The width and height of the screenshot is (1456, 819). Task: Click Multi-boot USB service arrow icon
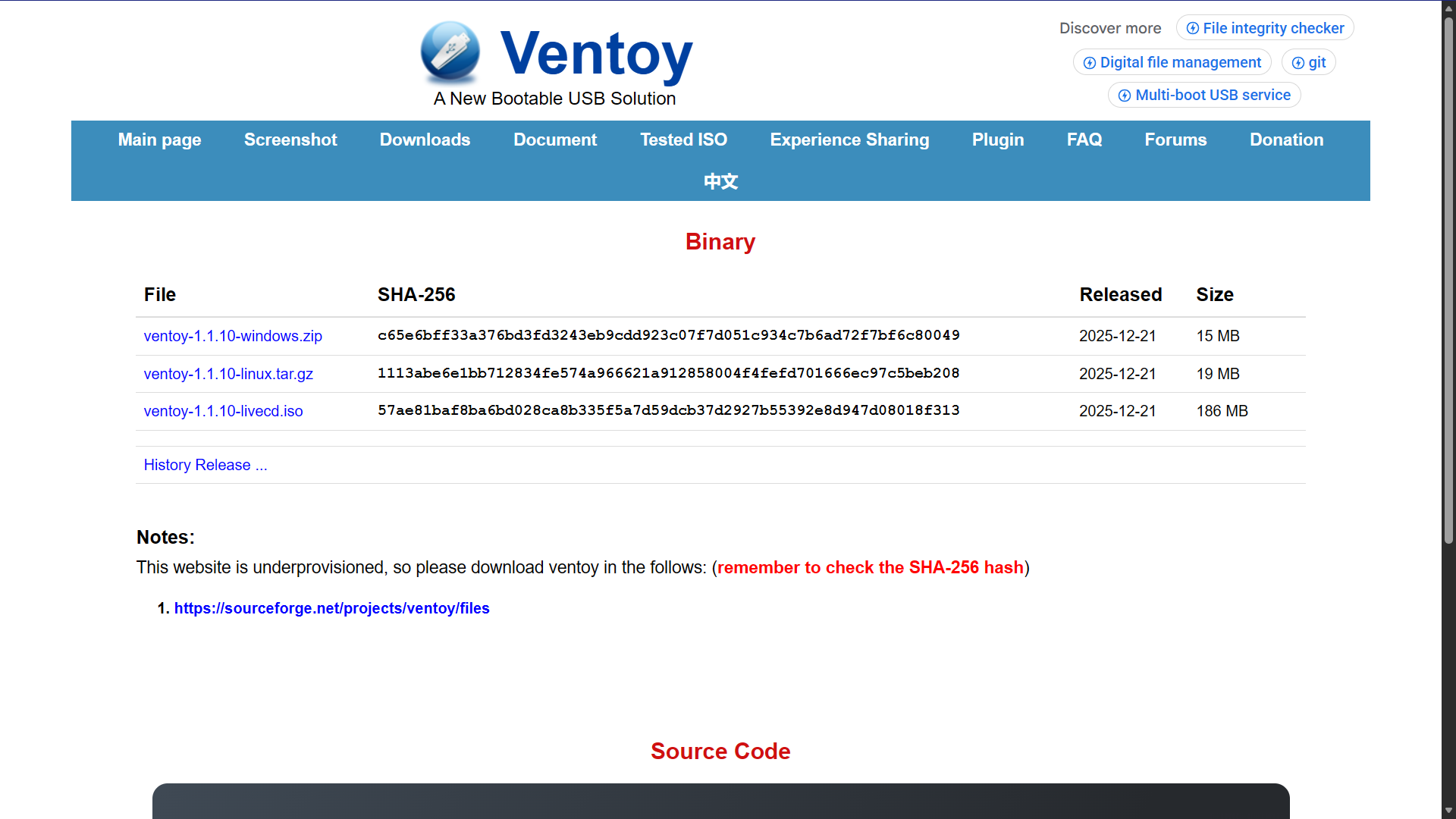coord(1125,96)
